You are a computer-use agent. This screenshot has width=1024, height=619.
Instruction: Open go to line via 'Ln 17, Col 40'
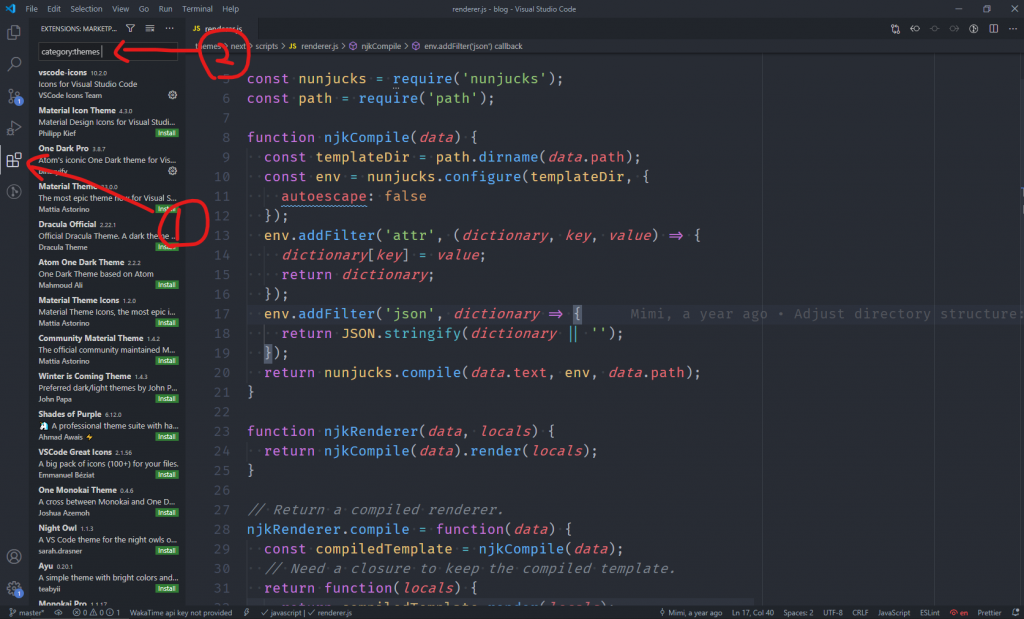point(753,612)
